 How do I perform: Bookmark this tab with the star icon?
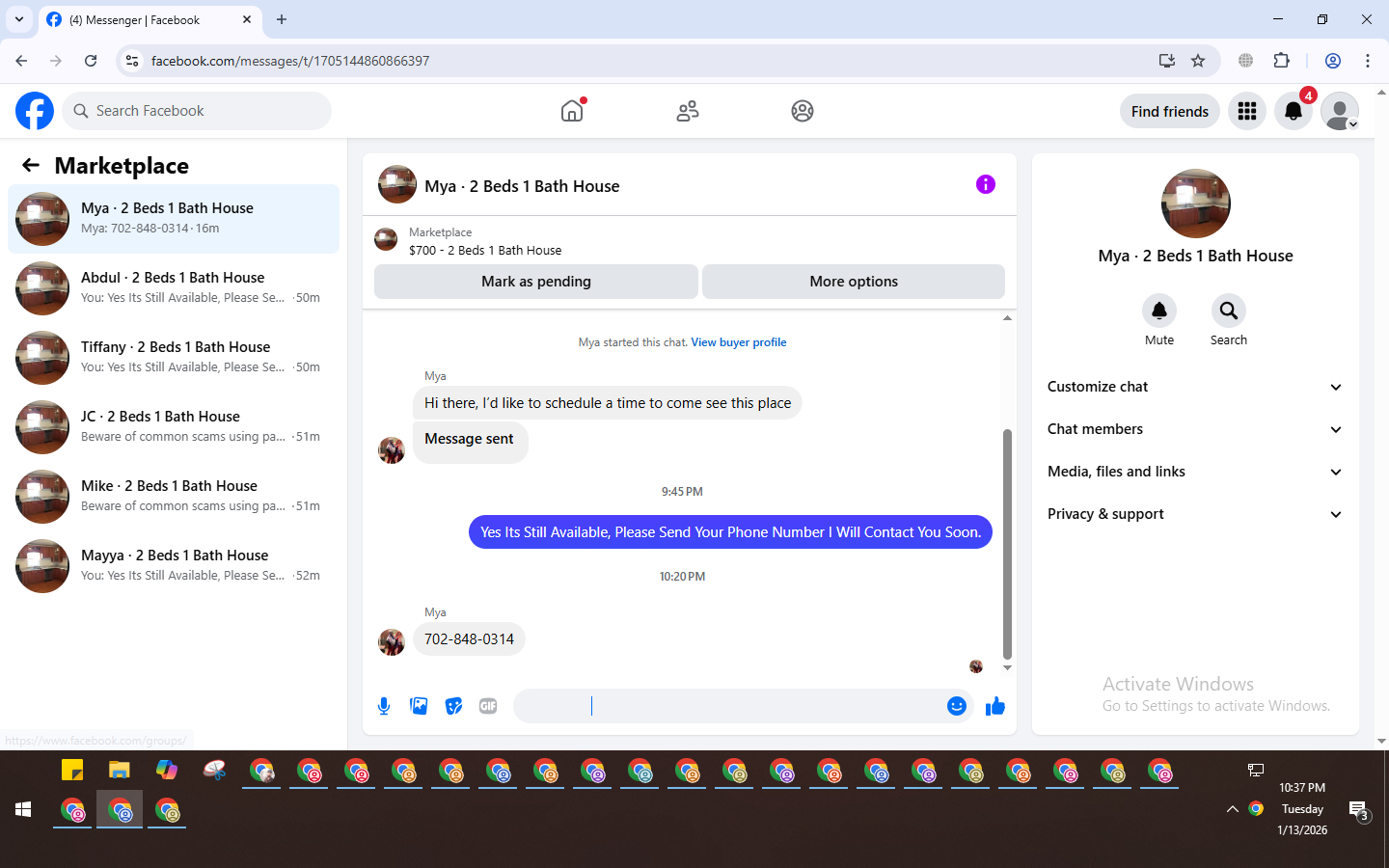click(x=1198, y=61)
